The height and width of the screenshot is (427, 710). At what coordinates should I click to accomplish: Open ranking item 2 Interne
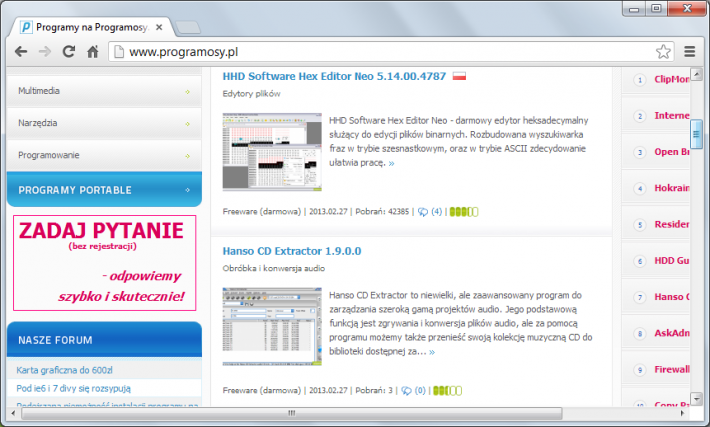tap(672, 115)
